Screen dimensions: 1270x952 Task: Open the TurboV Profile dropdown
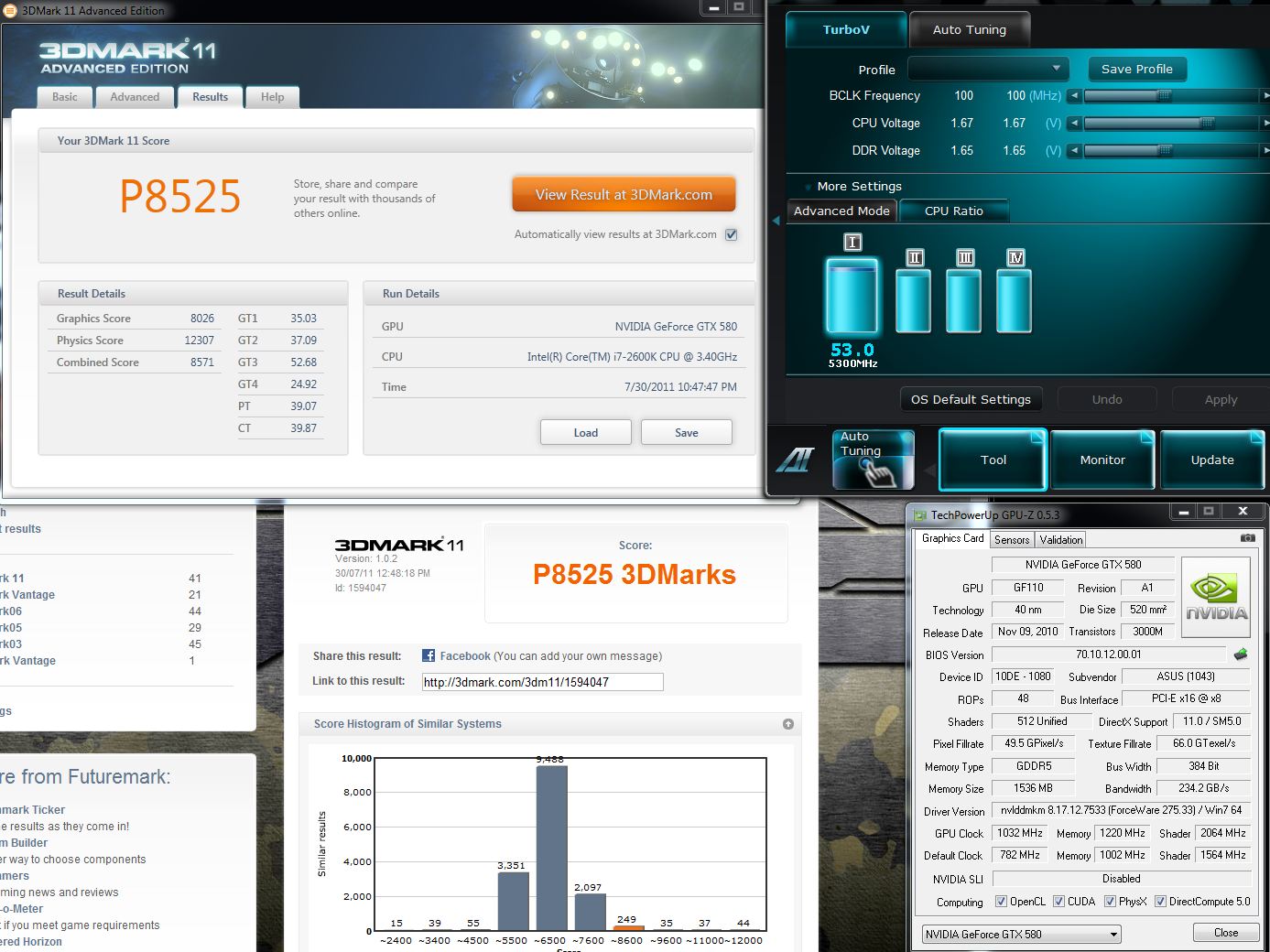[x=988, y=69]
